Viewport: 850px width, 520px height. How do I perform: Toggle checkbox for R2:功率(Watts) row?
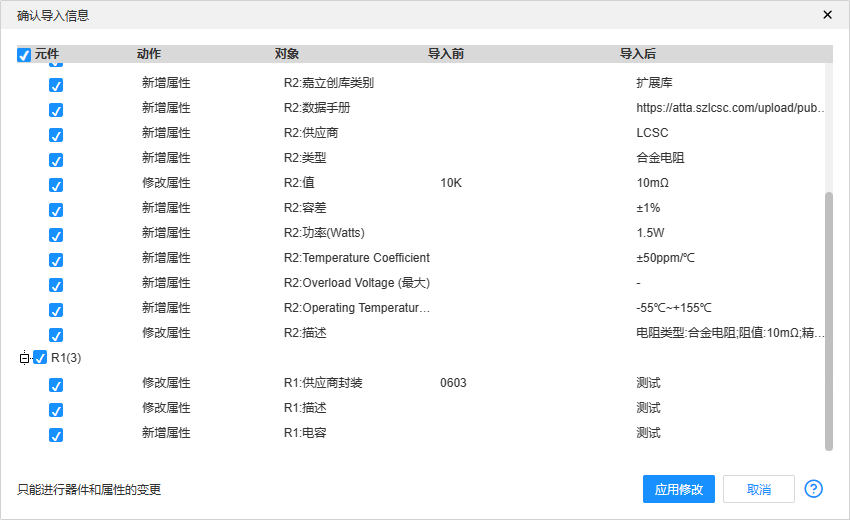(56, 235)
